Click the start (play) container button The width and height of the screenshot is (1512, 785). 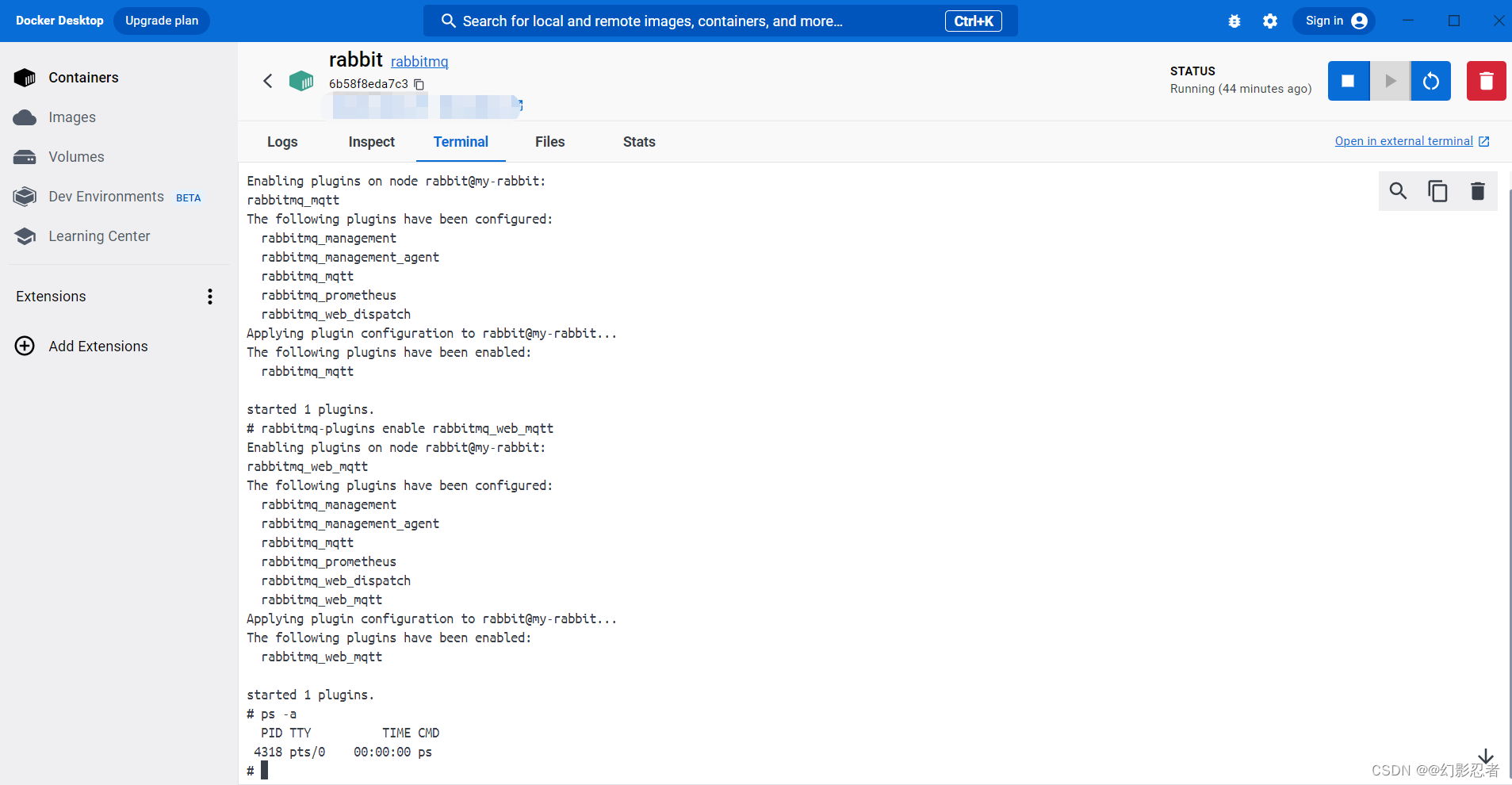pos(1390,81)
